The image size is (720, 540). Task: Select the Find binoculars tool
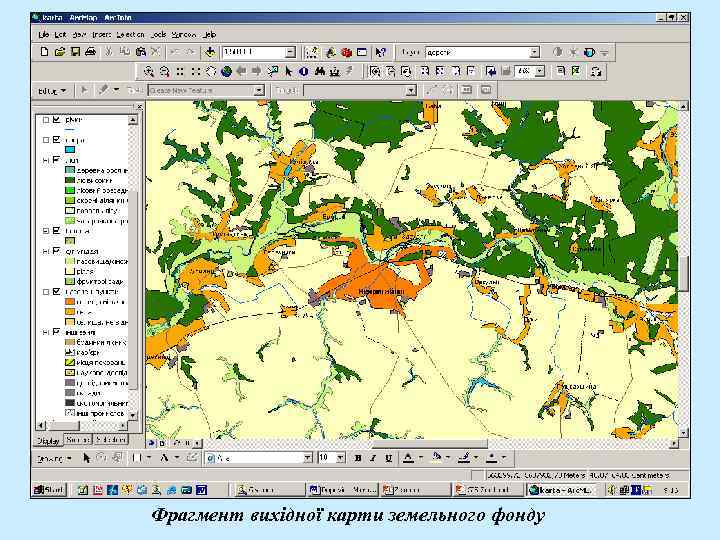[320, 71]
